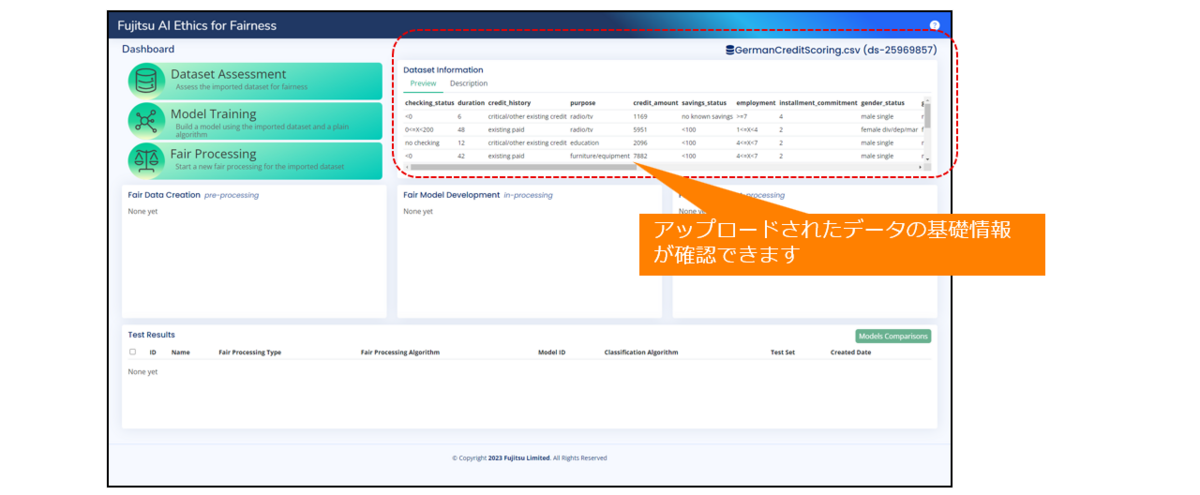Screen dimensions: 1200x495
Task: Open the help icon in the header
Action: click(935, 25)
